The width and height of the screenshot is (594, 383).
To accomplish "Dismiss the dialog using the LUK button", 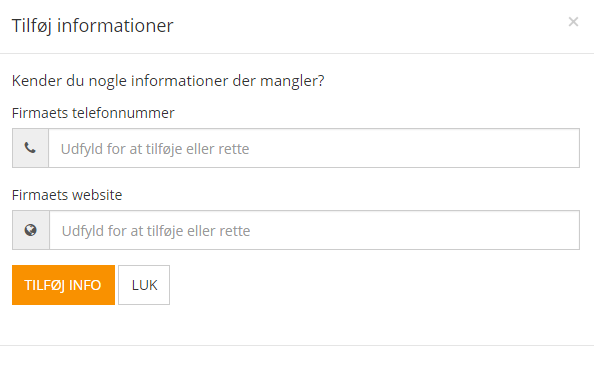I will [x=144, y=285].
